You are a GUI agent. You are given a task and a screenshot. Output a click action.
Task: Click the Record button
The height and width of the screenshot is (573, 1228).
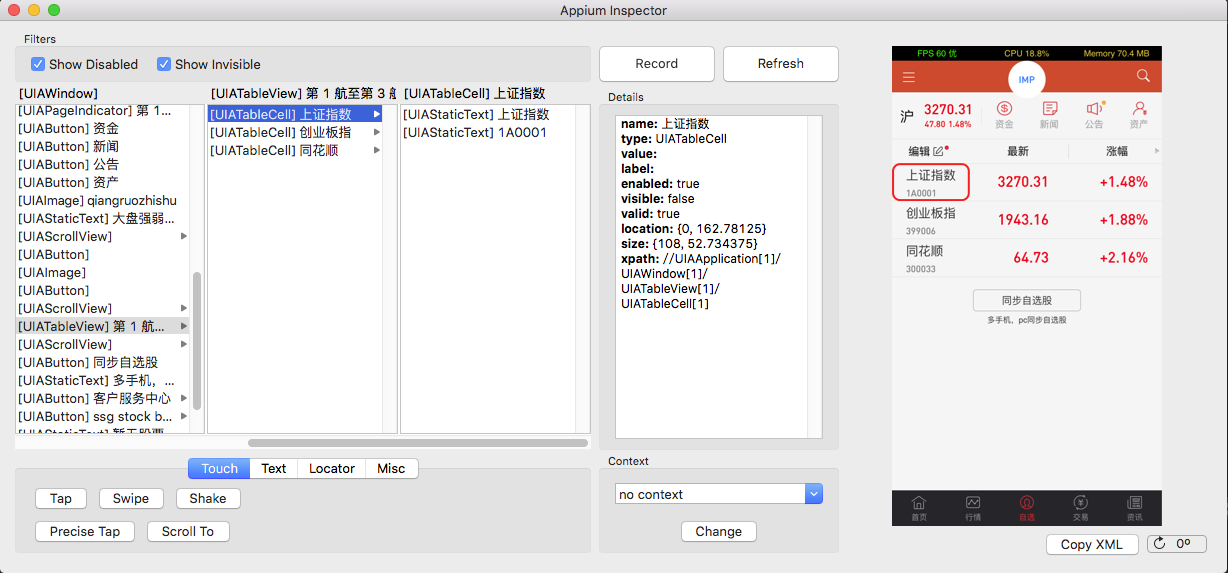tap(657, 63)
